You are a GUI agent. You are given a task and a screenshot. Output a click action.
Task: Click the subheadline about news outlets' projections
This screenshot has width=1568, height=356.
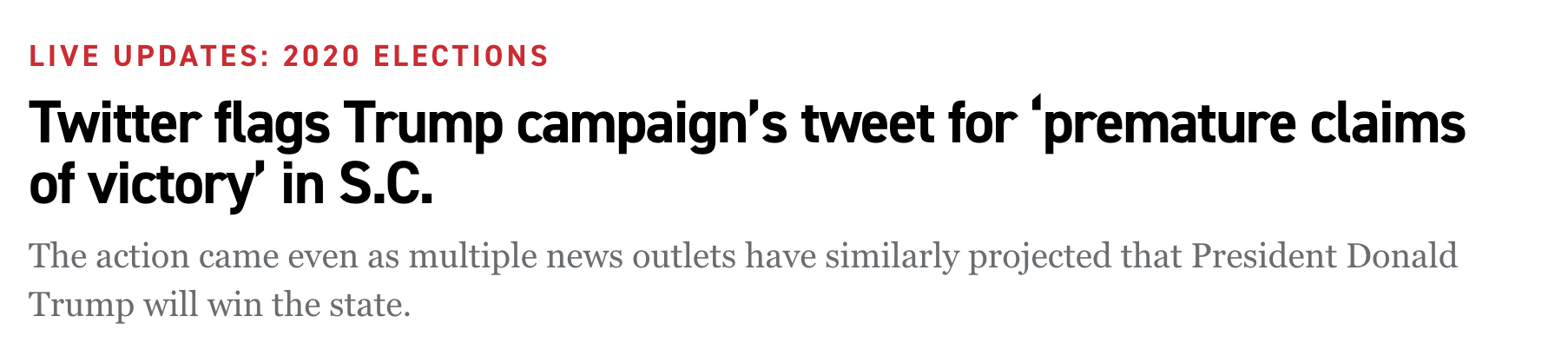[x=742, y=257]
